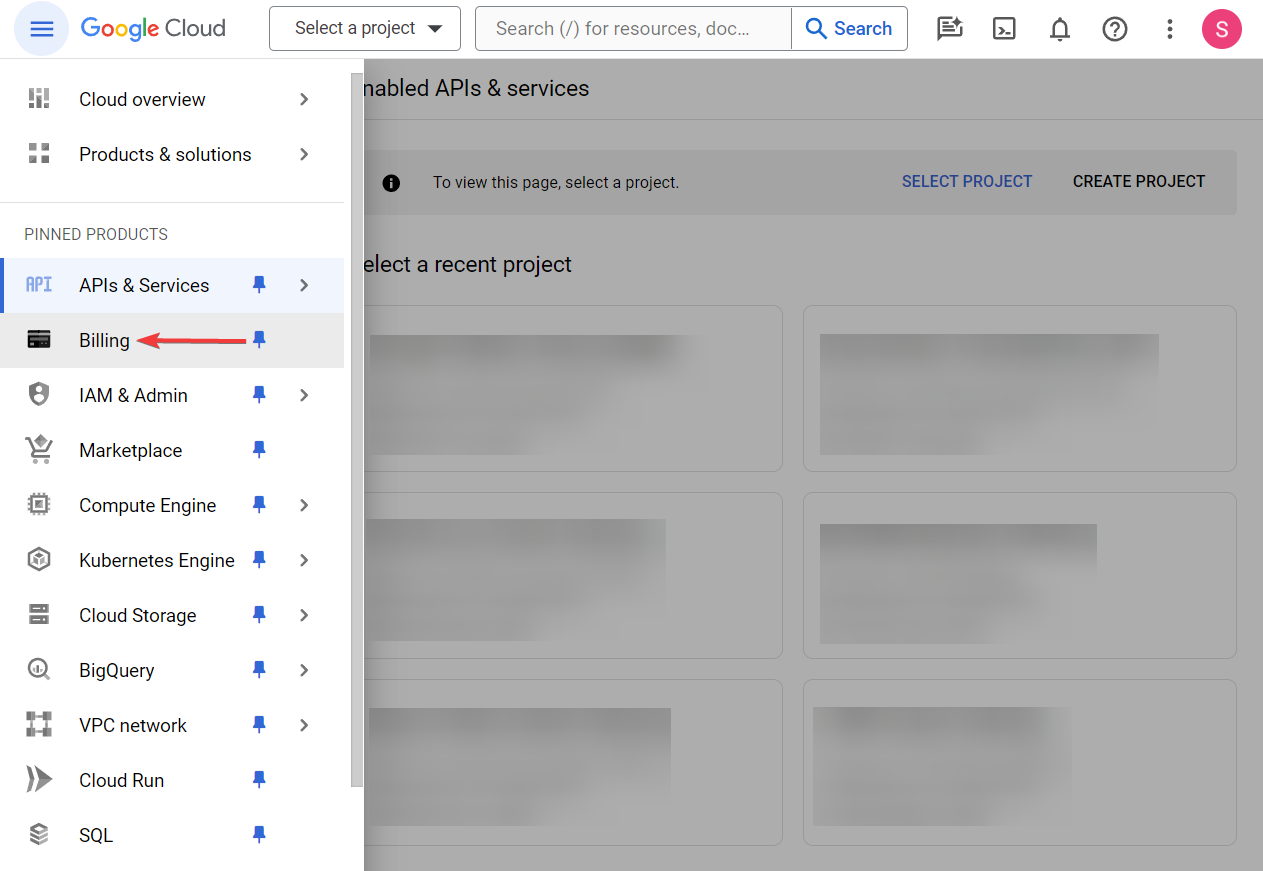Click the Products & solutions grid icon
Image resolution: width=1263 pixels, height=871 pixels.
[x=39, y=153]
